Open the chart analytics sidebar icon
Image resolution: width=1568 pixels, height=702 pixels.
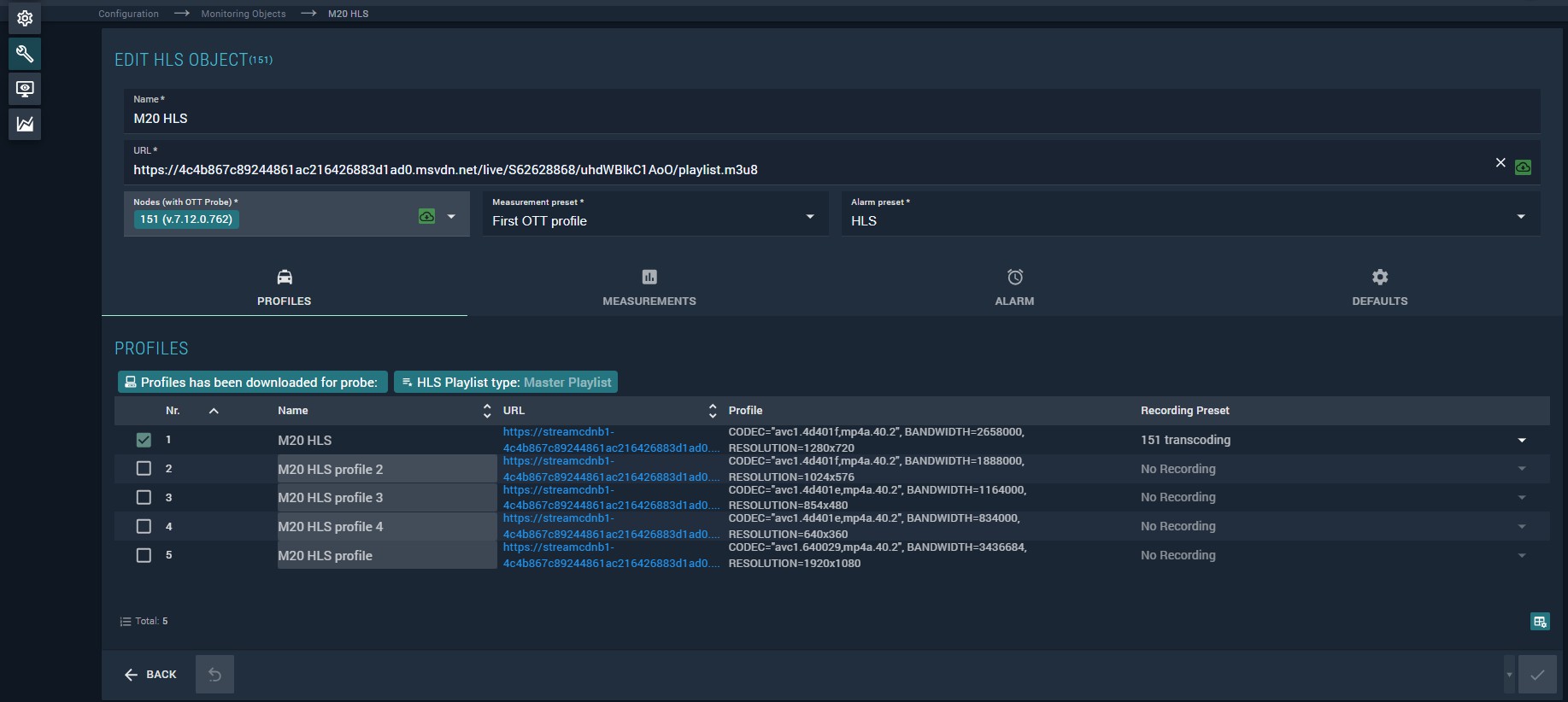click(x=25, y=124)
